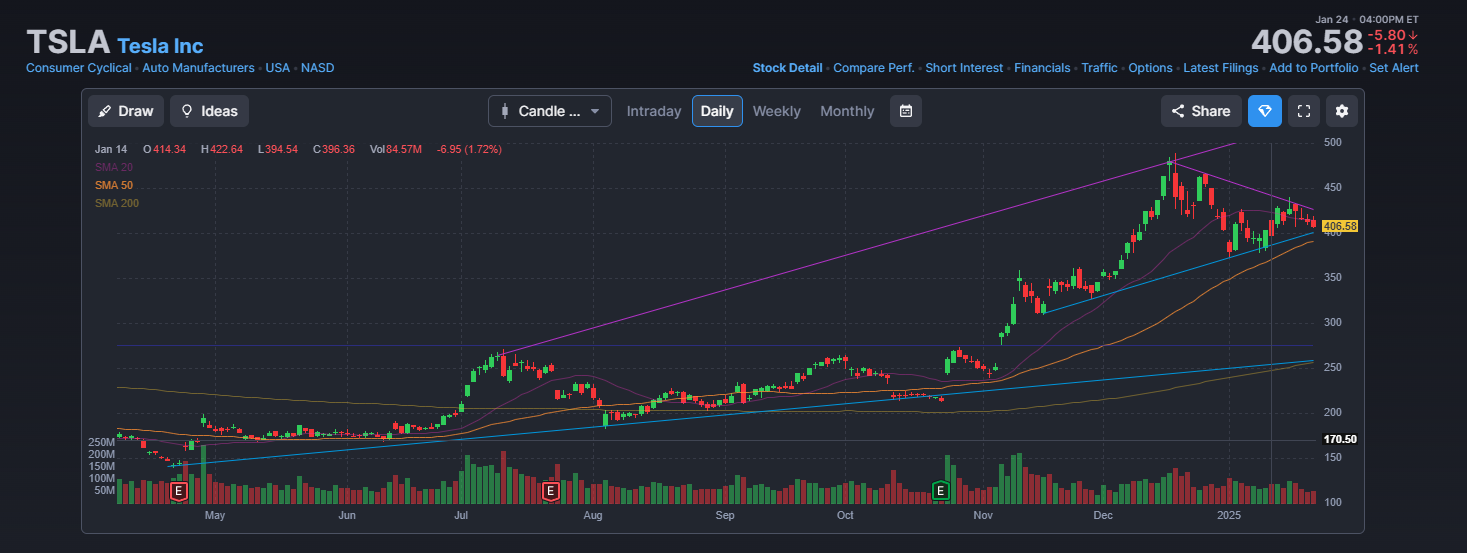This screenshot has height=553, width=1467.
Task: Open chart settings gear
Action: point(1342,111)
